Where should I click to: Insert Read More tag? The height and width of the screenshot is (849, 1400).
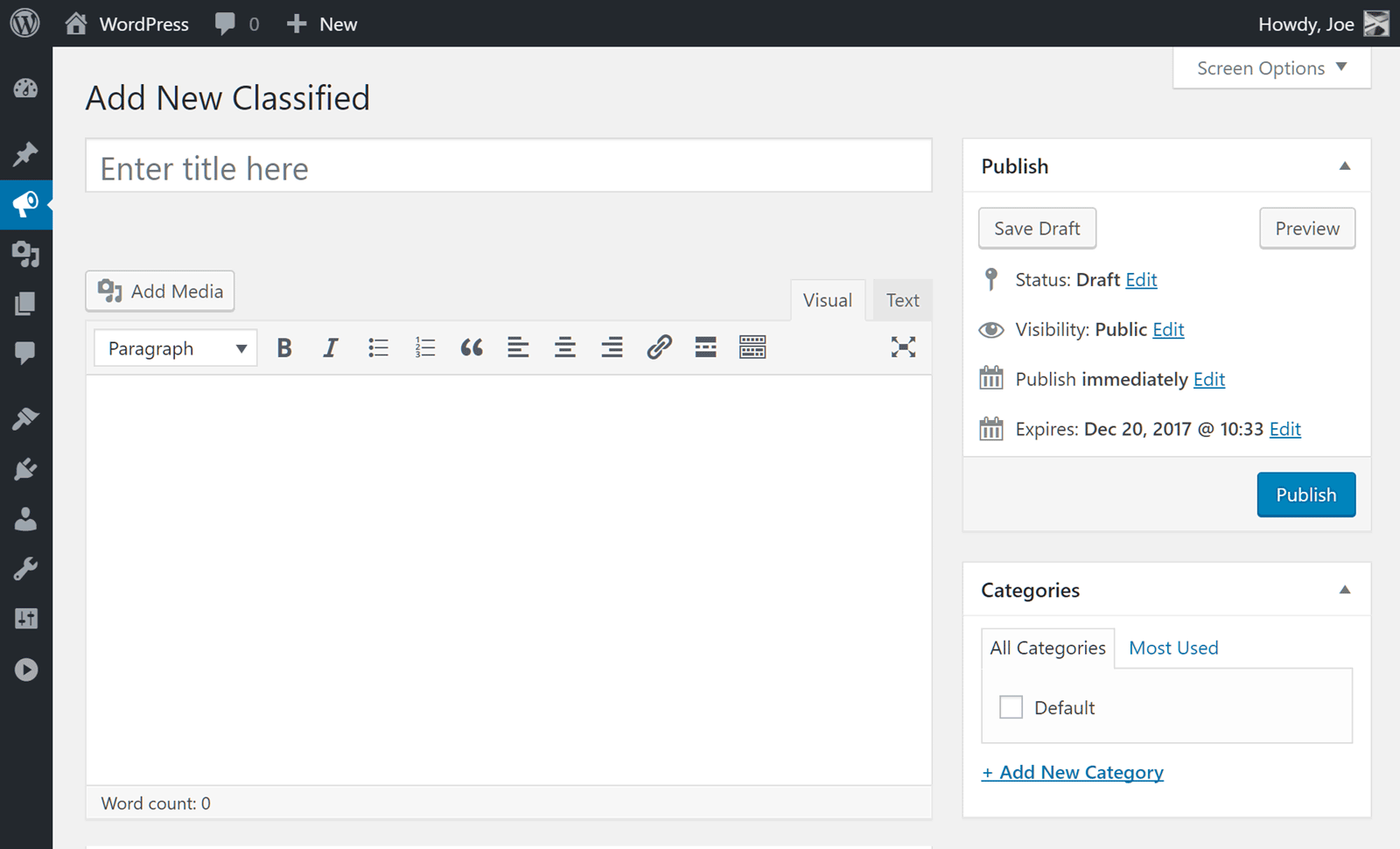705,348
